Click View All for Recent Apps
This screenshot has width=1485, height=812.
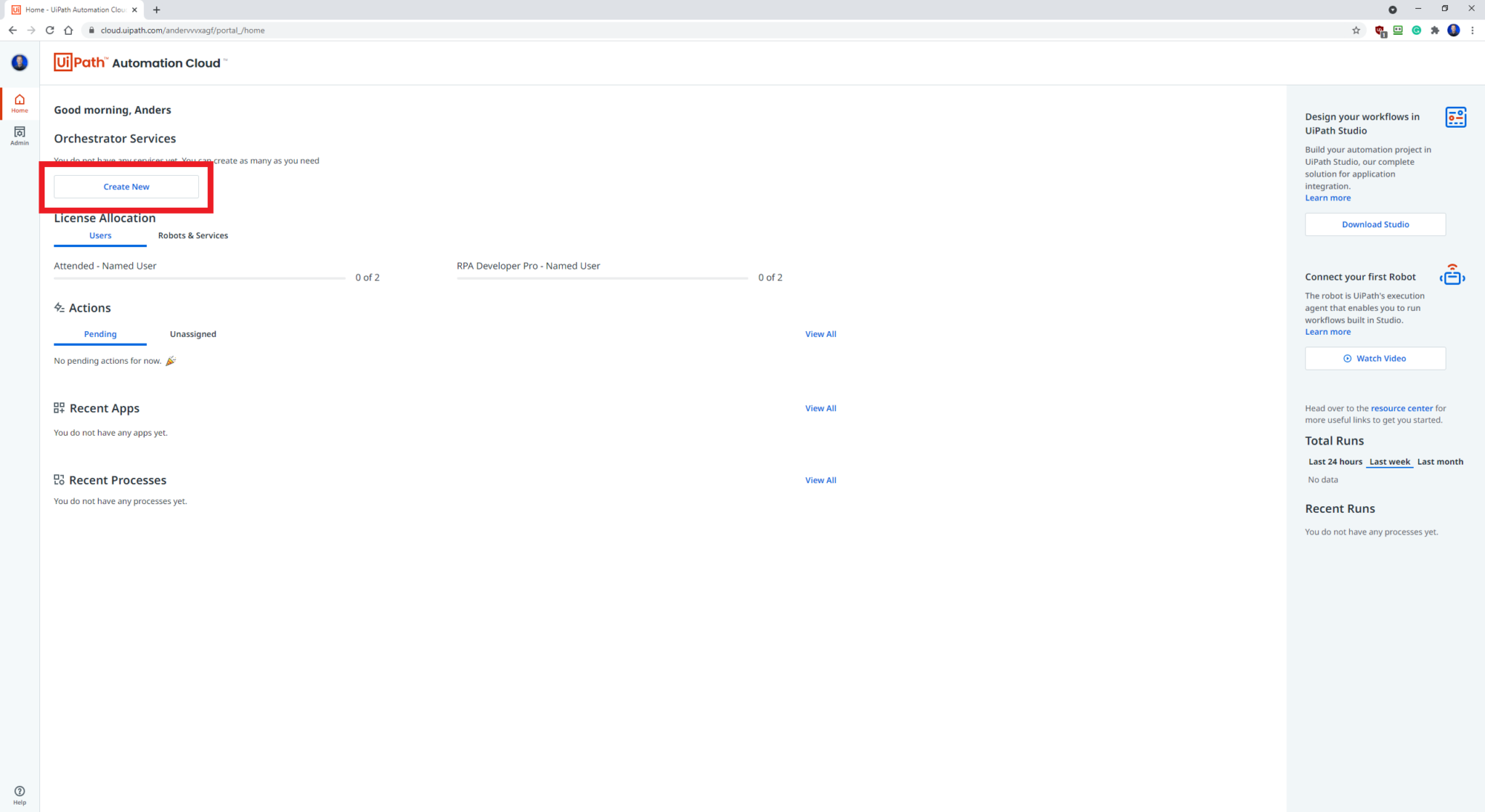(820, 408)
